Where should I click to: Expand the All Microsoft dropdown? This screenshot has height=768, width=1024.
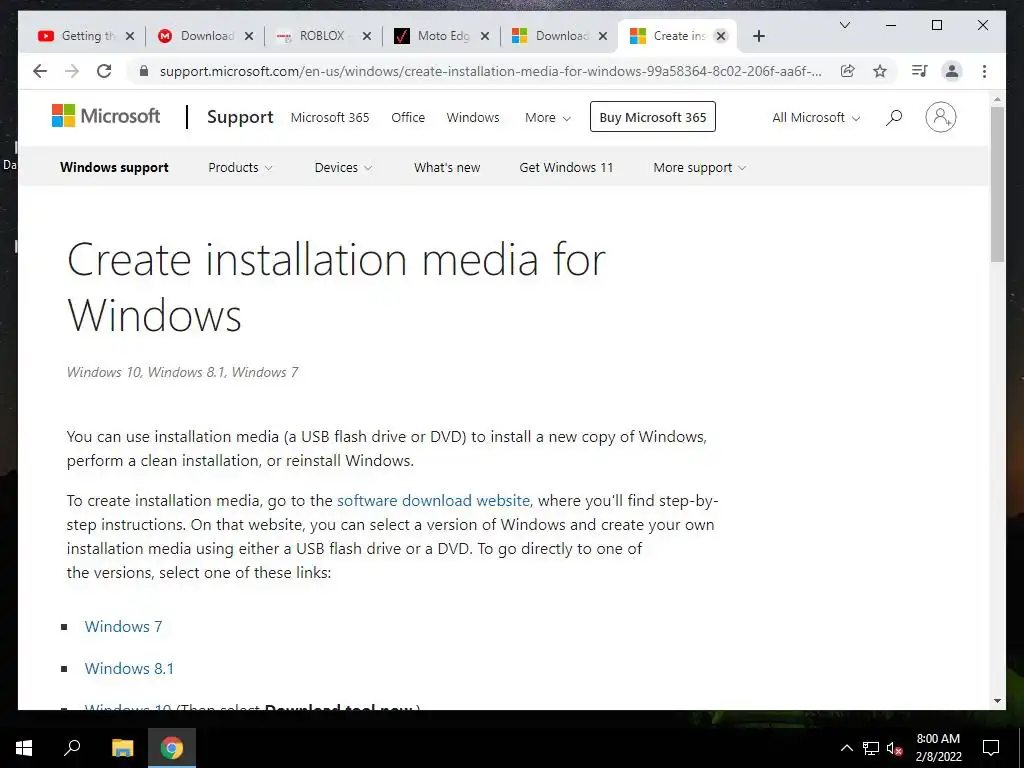pos(816,118)
